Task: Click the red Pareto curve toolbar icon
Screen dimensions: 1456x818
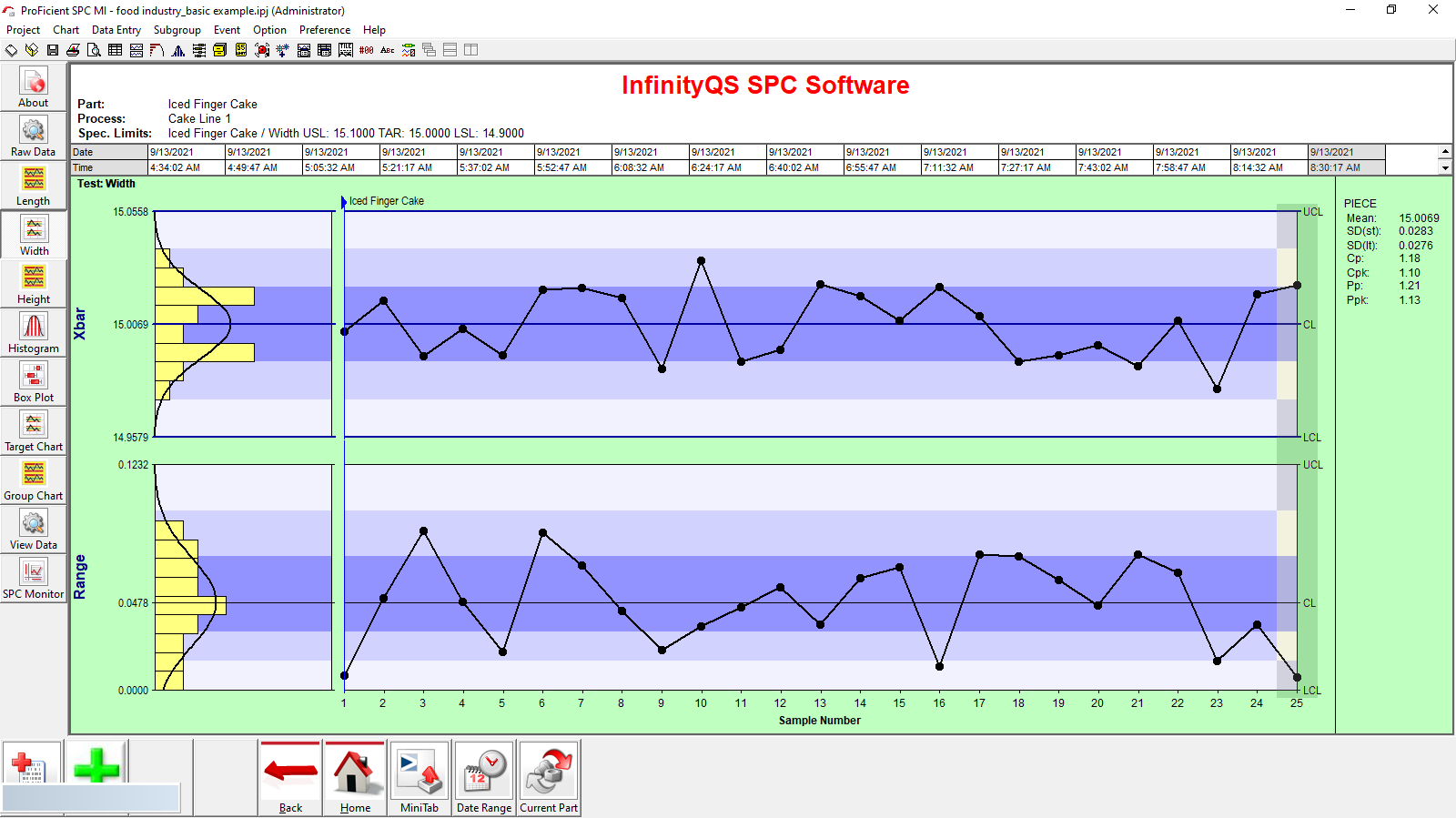Action: (157, 50)
